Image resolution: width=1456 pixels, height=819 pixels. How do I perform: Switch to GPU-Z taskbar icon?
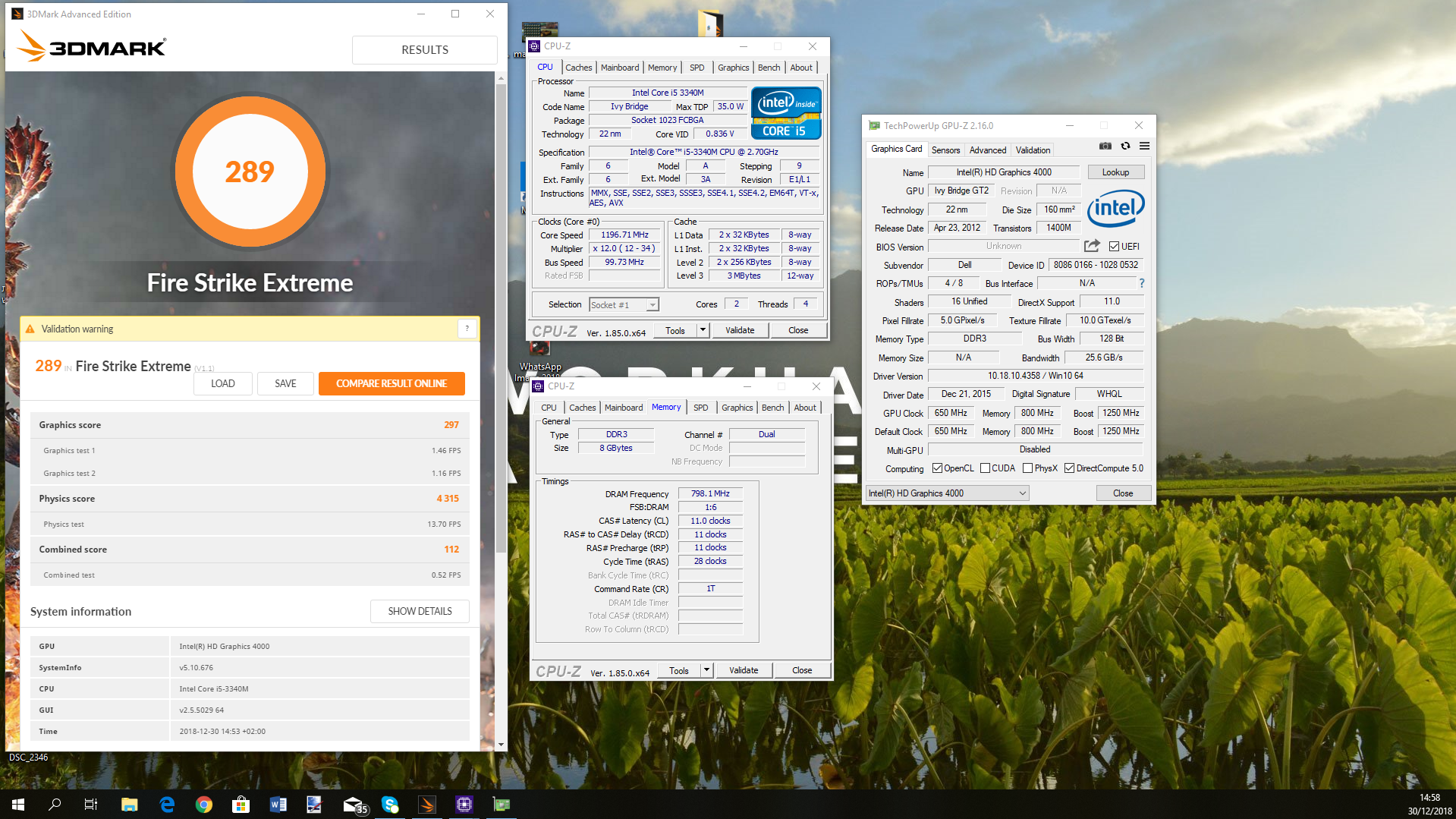click(x=502, y=805)
